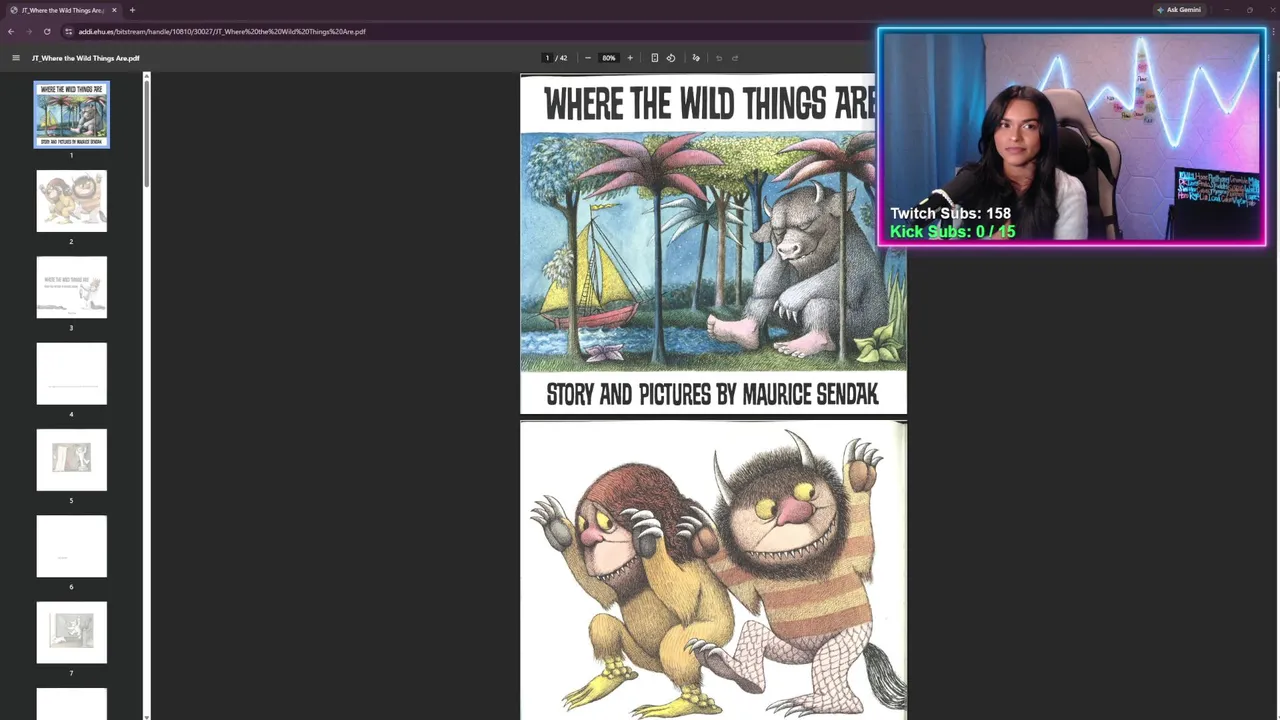Open page 2 thumbnail in sidebar
1280x720 pixels.
click(x=72, y=201)
